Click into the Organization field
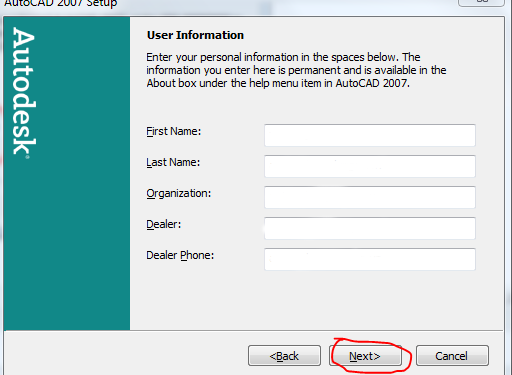 [370, 197]
